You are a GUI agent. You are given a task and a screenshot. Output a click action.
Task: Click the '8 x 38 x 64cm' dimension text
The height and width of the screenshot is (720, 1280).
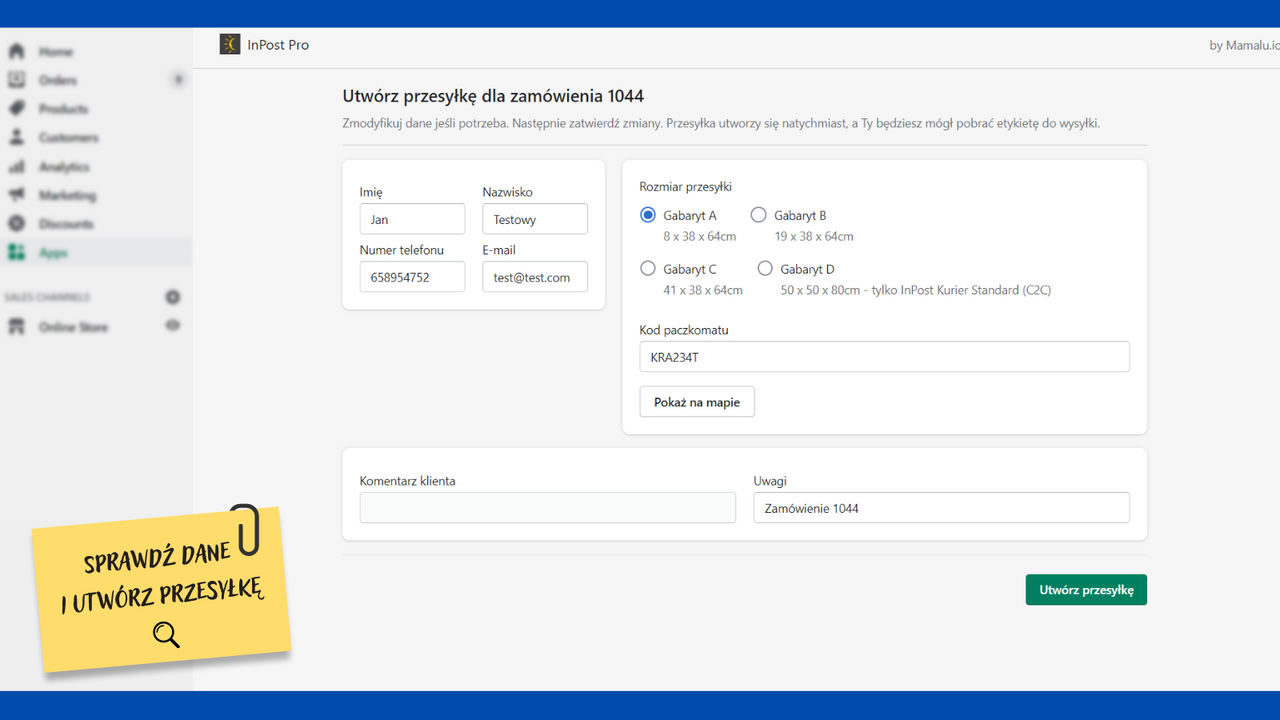[x=700, y=237]
